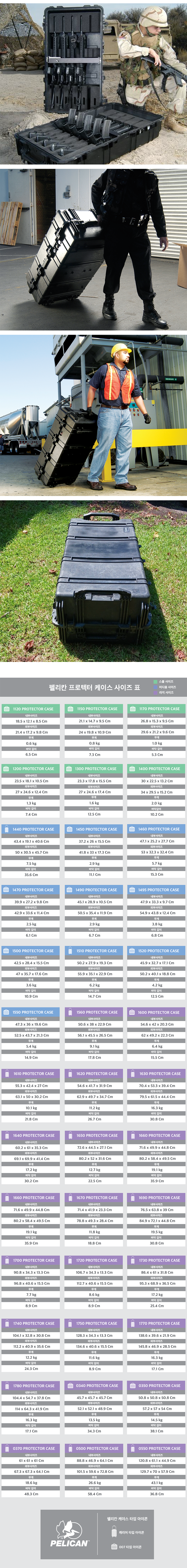Click the luggage icon beside 1440 Protector Case
The image size is (187, 1568).
6,829
